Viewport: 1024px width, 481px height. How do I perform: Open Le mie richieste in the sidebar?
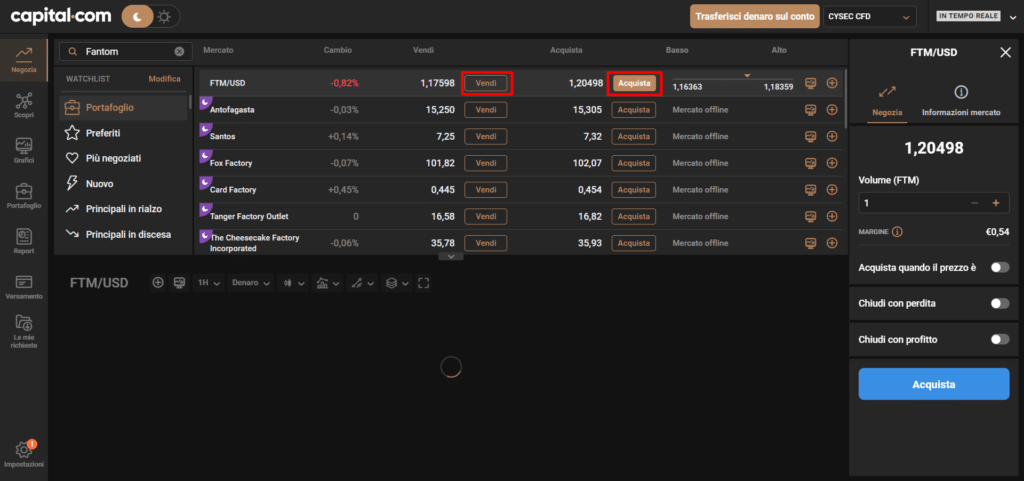click(x=24, y=332)
